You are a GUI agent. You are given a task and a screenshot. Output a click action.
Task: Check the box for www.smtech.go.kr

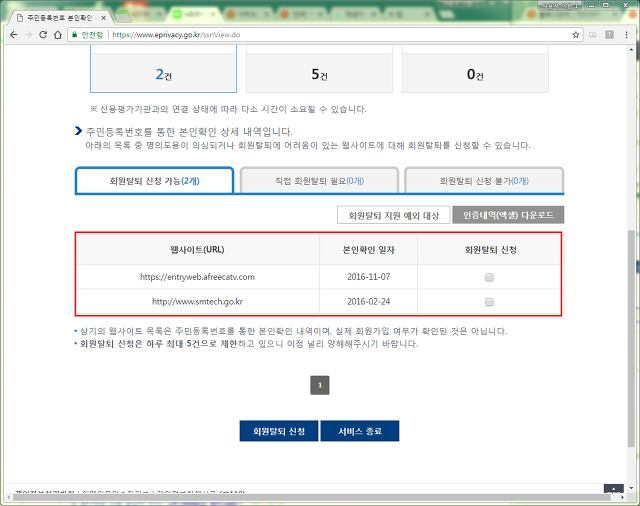489,302
